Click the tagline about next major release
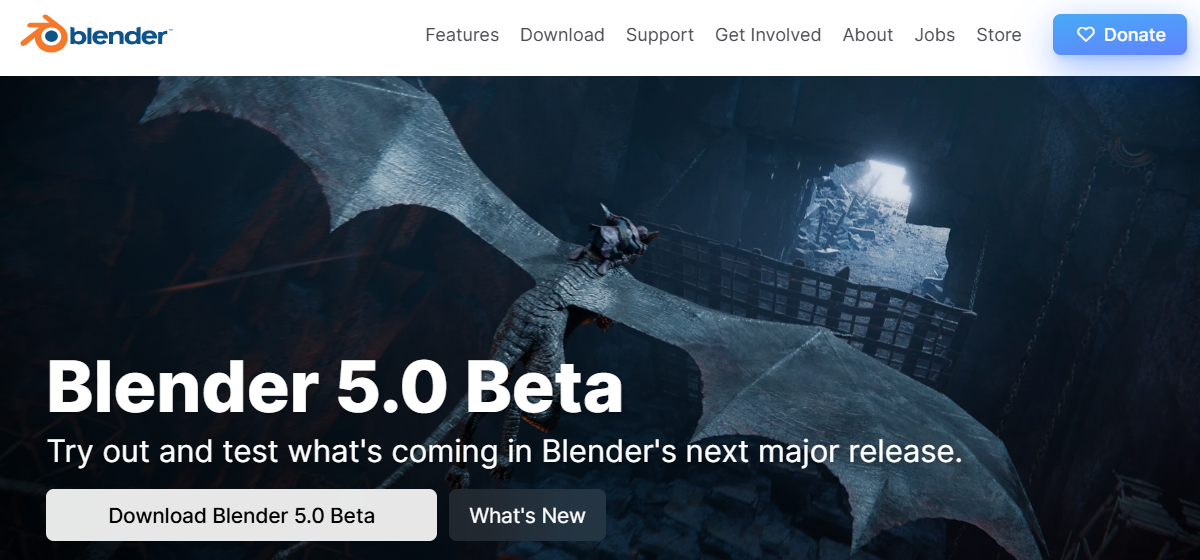Screen dimensions: 1200x560 (505, 452)
